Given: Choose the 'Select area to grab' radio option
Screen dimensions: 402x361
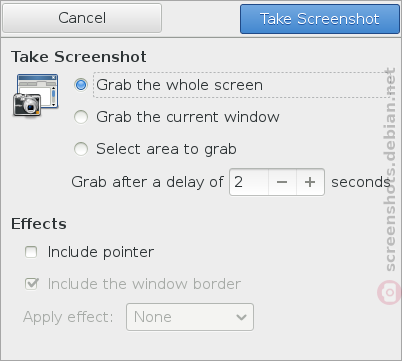Looking at the screenshot, I should [x=81, y=149].
